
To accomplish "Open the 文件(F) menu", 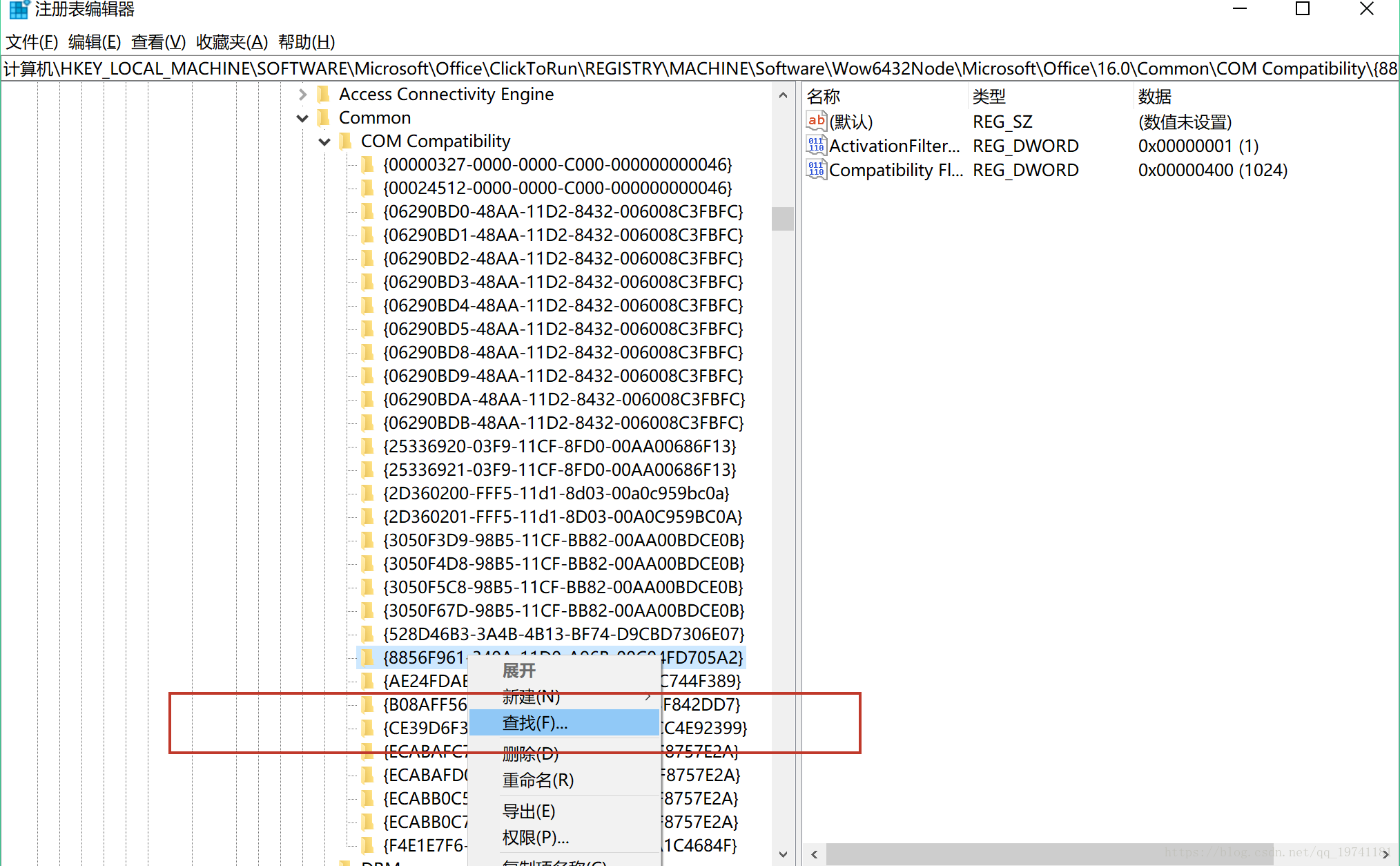I will (x=32, y=42).
